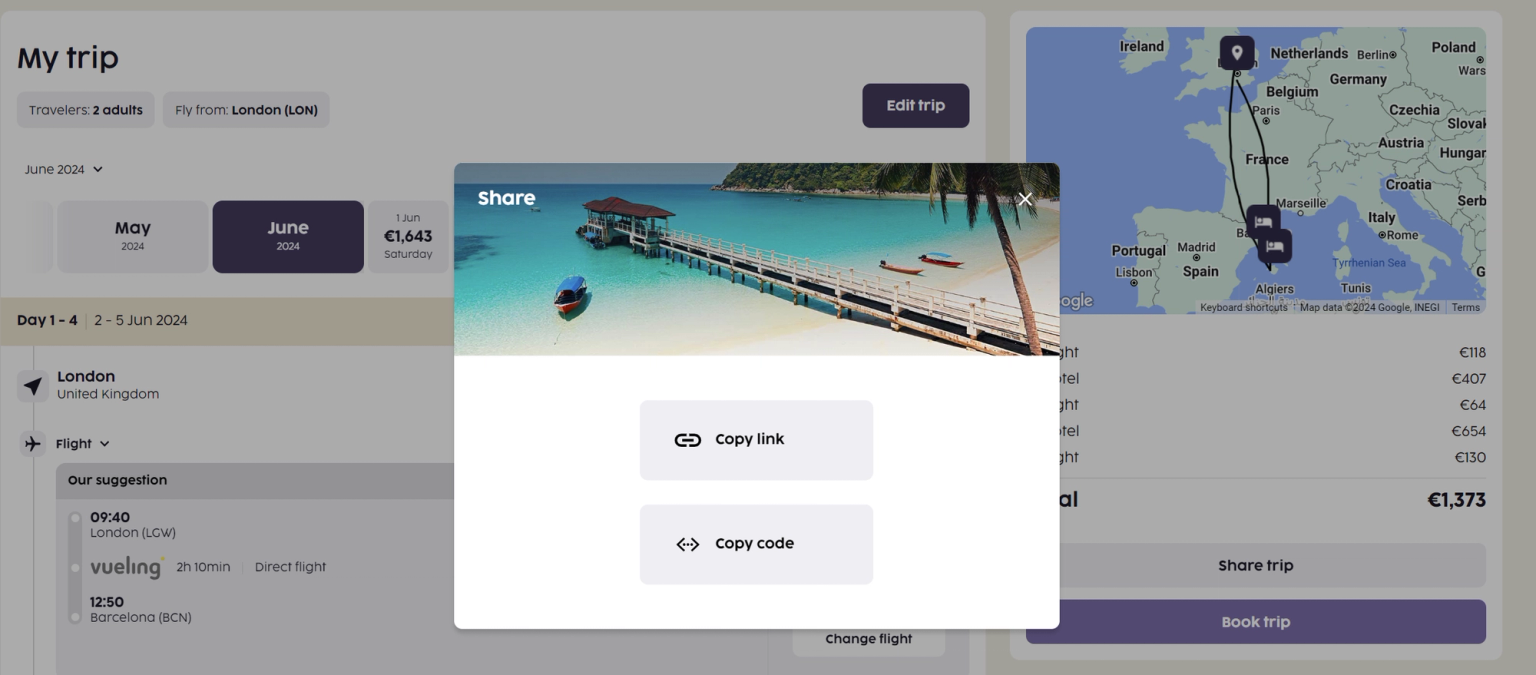The width and height of the screenshot is (1536, 675).
Task: Click the airplane icon next to Flight
Action: [x=33, y=443]
